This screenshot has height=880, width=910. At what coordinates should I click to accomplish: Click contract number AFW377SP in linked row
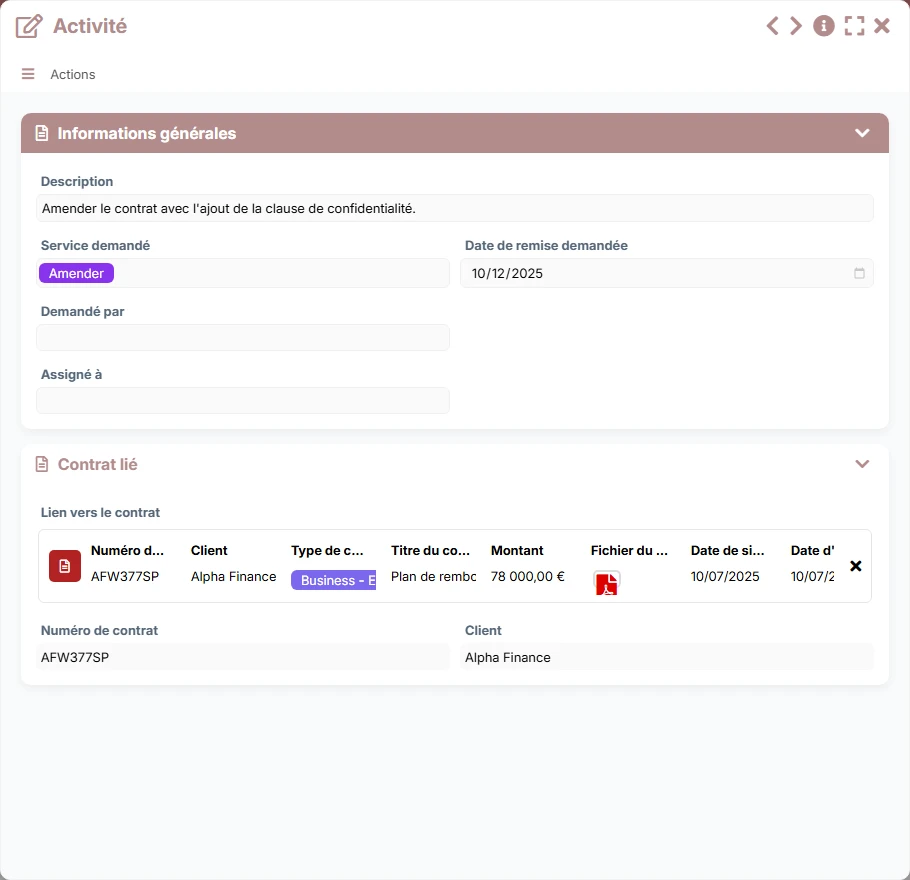[125, 576]
